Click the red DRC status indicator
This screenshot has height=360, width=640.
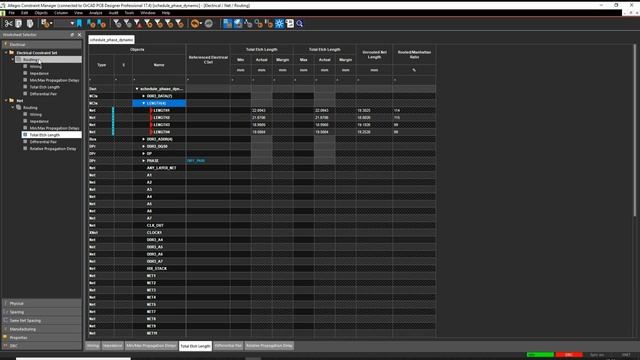(569, 355)
